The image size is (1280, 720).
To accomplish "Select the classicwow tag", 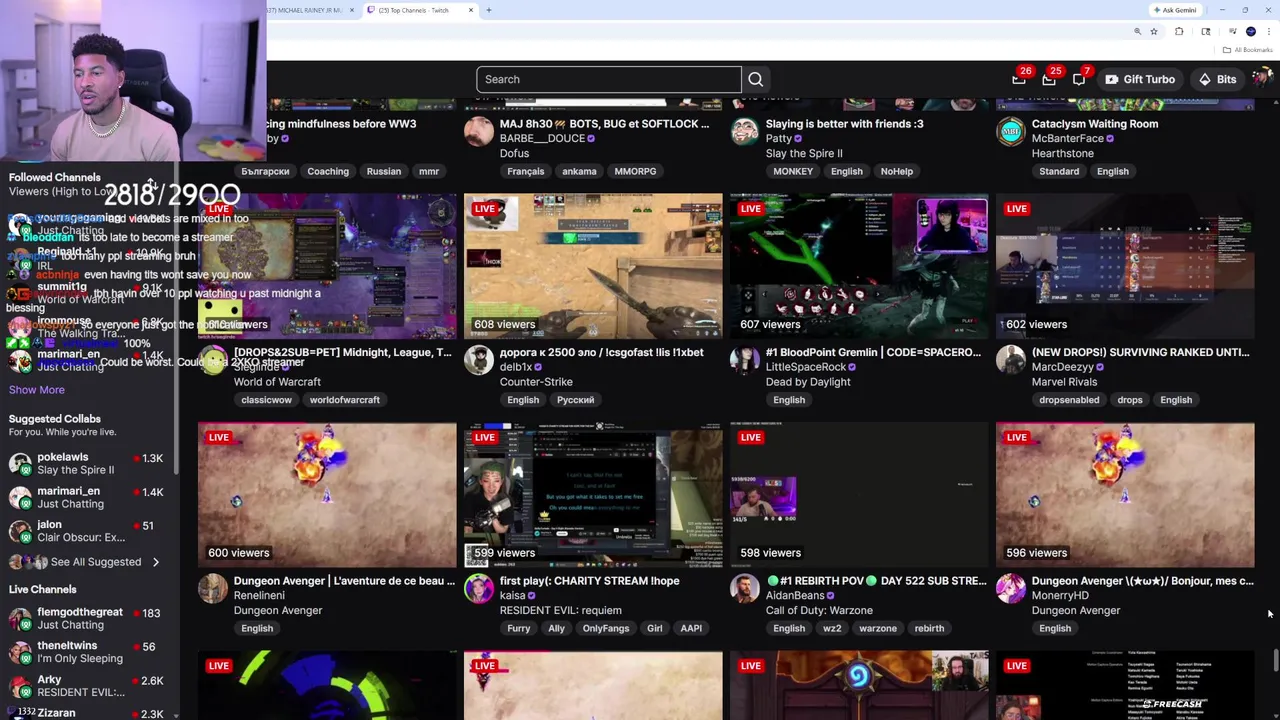I will tap(266, 400).
